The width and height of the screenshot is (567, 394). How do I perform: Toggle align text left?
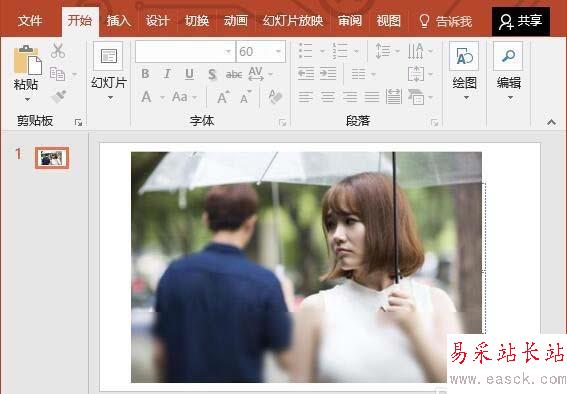[306, 97]
